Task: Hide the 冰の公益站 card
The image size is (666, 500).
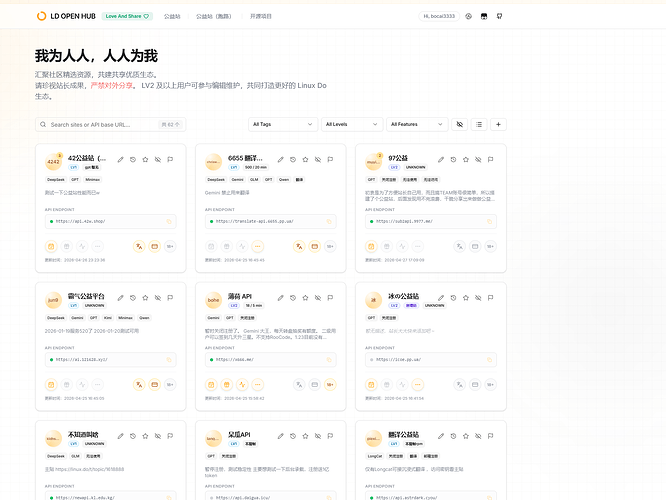Action: [x=478, y=298]
